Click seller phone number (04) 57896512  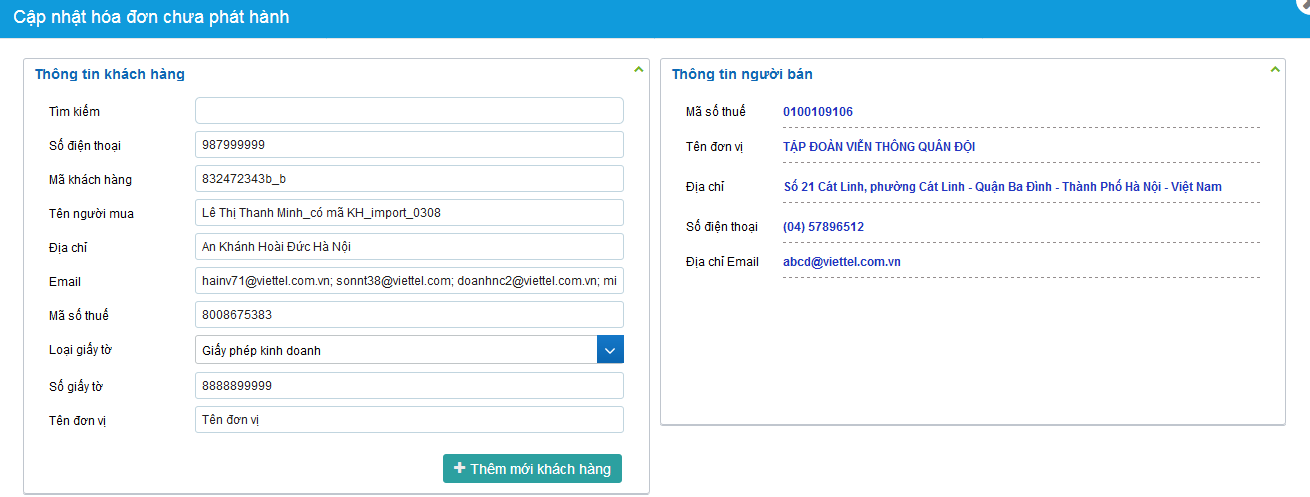(x=823, y=227)
